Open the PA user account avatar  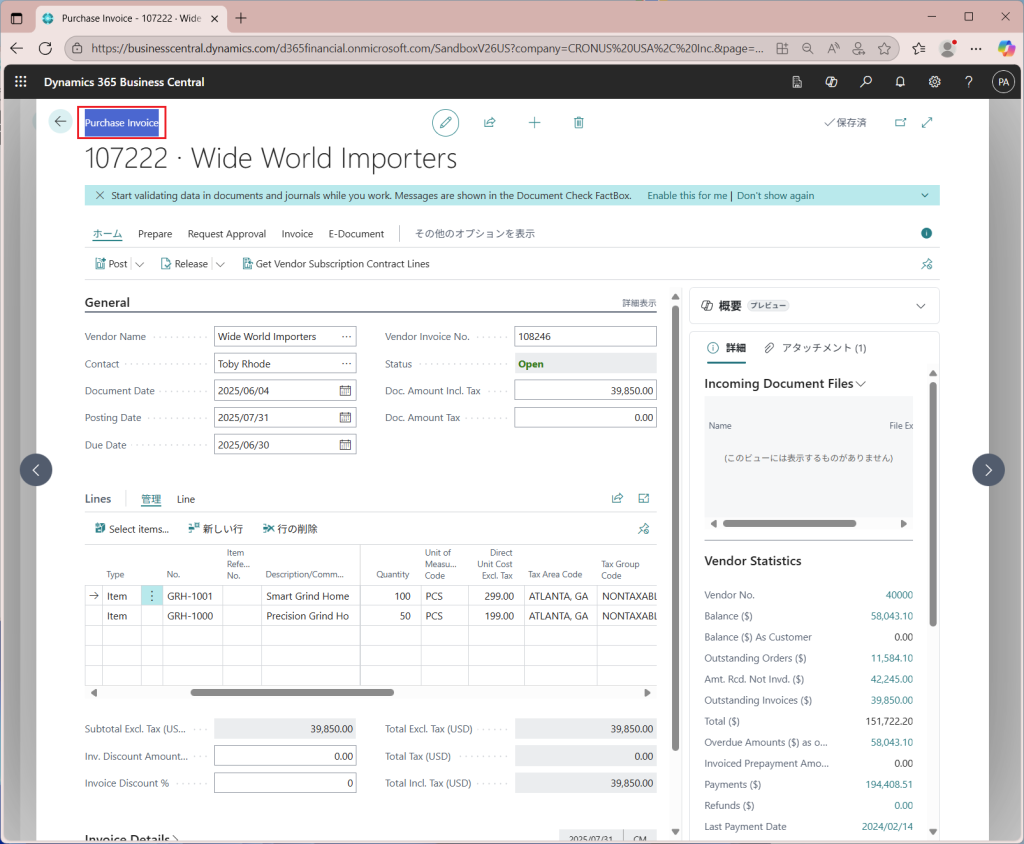click(x=1004, y=82)
